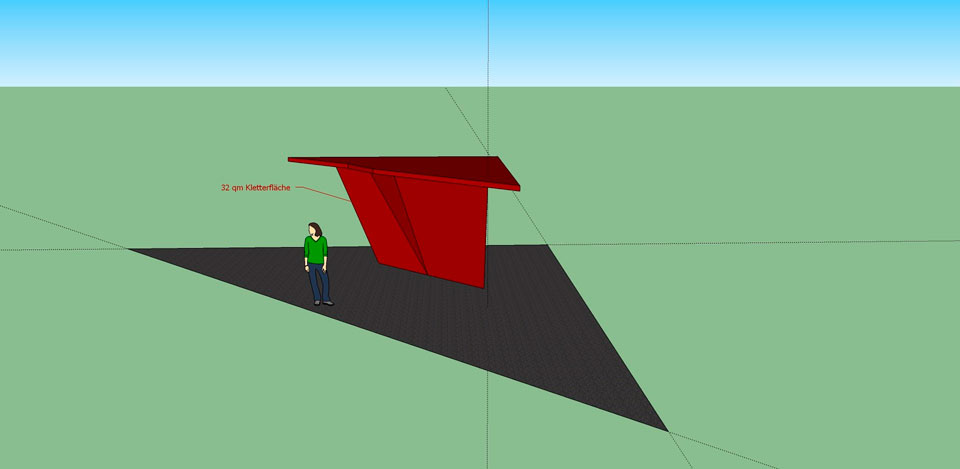The width and height of the screenshot is (960, 469).
Task: Click the head of the human figure
Action: coord(316,230)
